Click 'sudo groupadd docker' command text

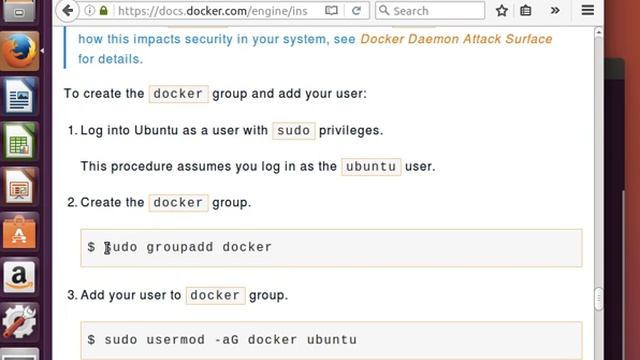[188, 247]
